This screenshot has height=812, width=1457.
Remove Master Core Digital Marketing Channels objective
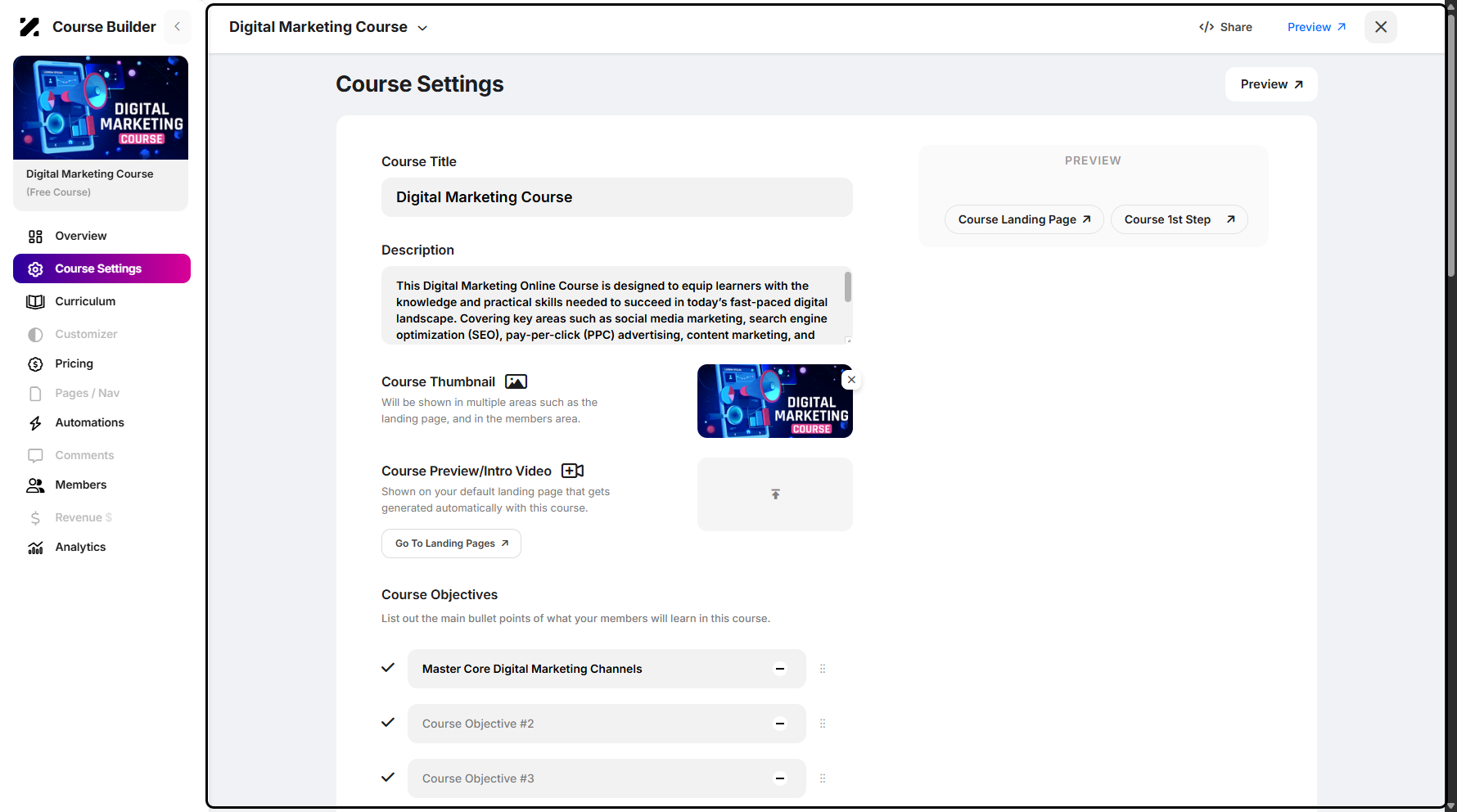(x=780, y=669)
